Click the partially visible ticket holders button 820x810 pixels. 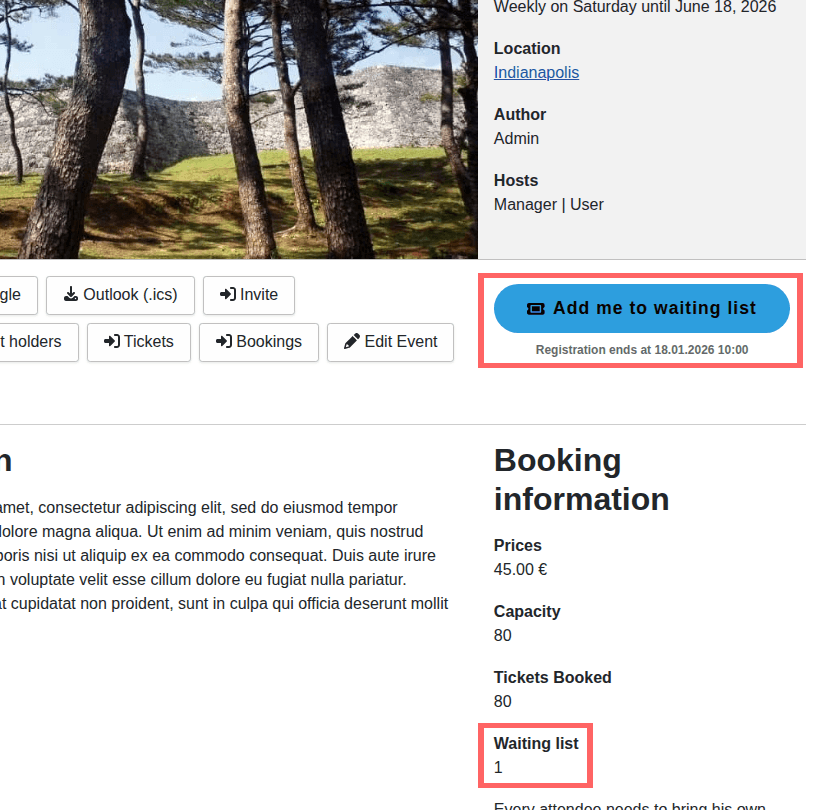(34, 342)
